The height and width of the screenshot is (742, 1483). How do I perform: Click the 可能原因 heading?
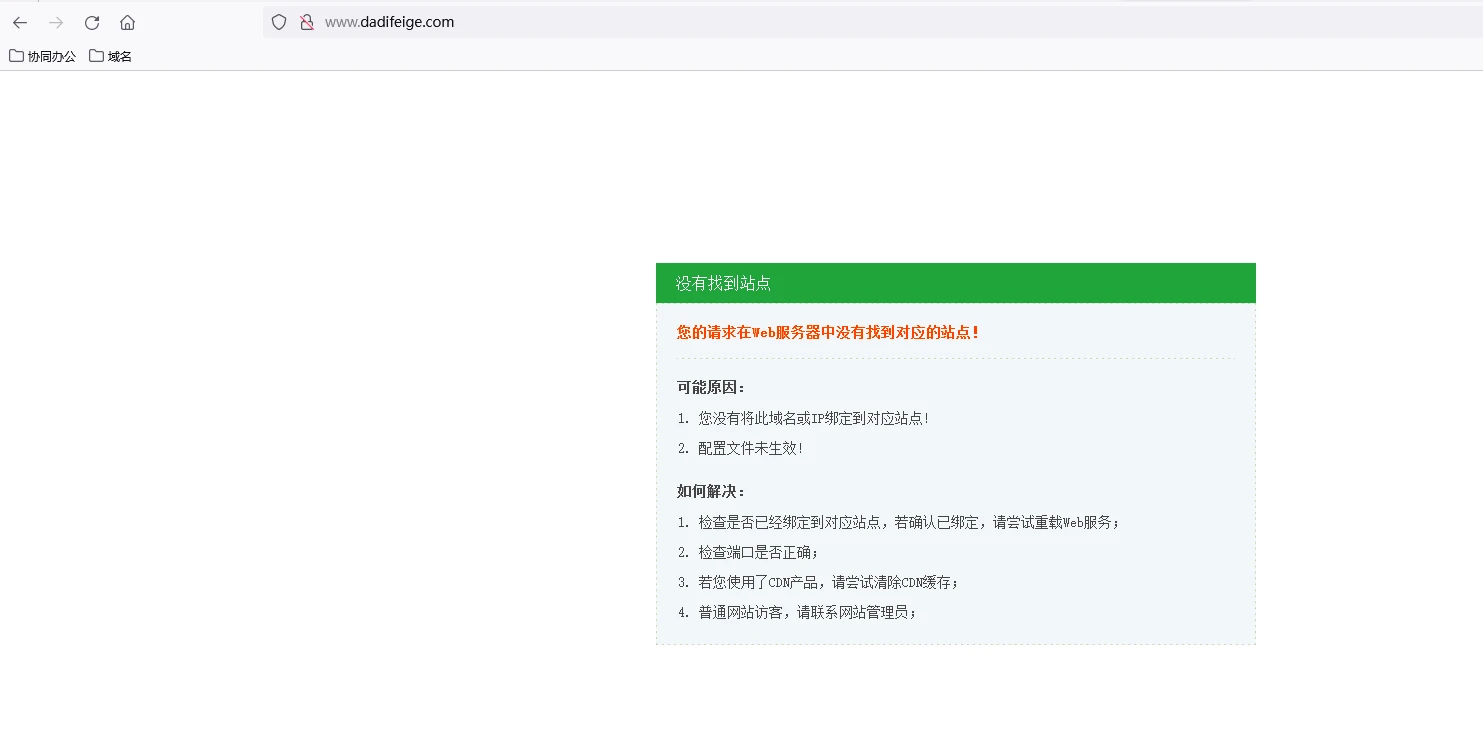tap(711, 387)
